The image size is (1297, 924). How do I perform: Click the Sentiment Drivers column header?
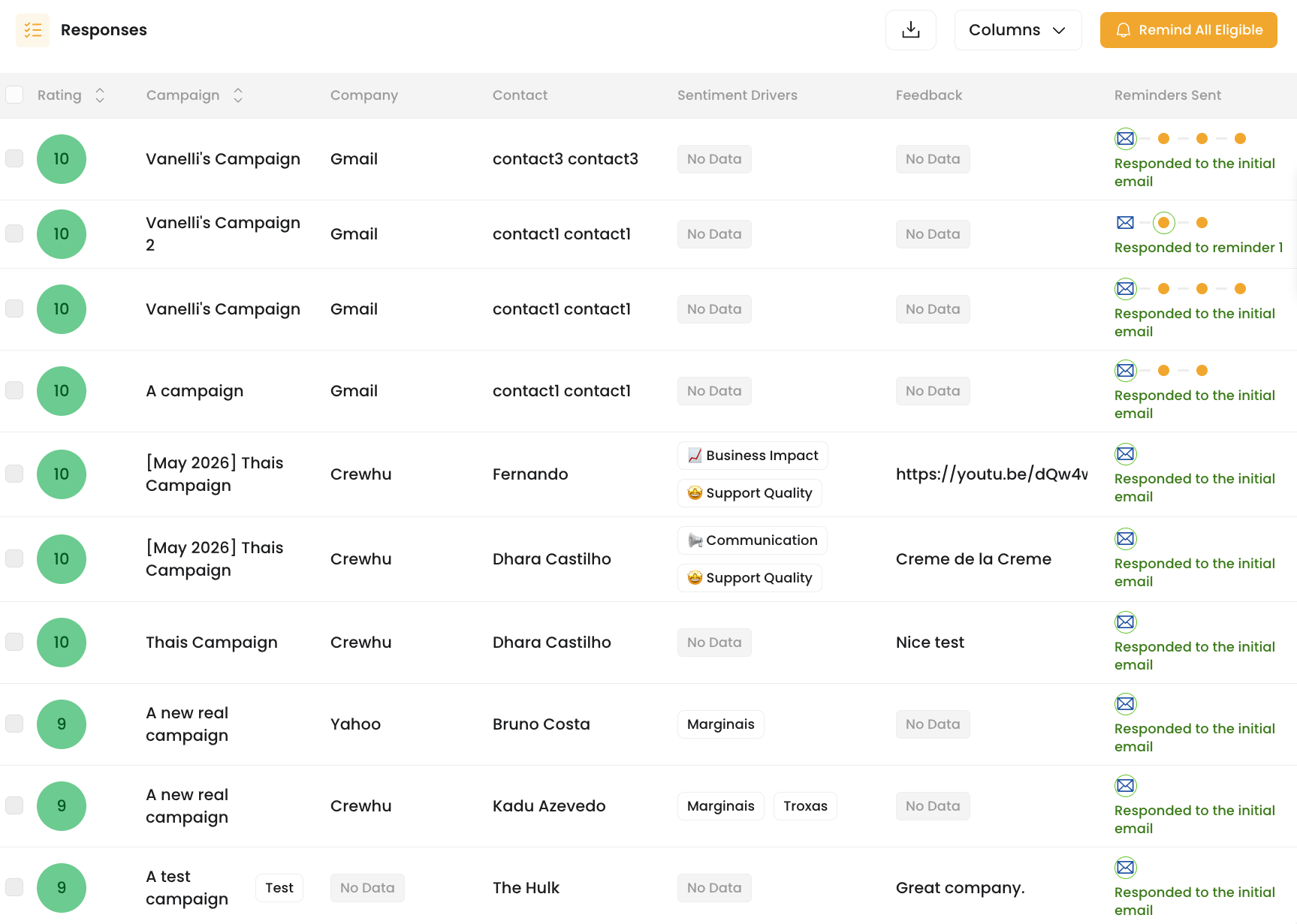pos(737,95)
